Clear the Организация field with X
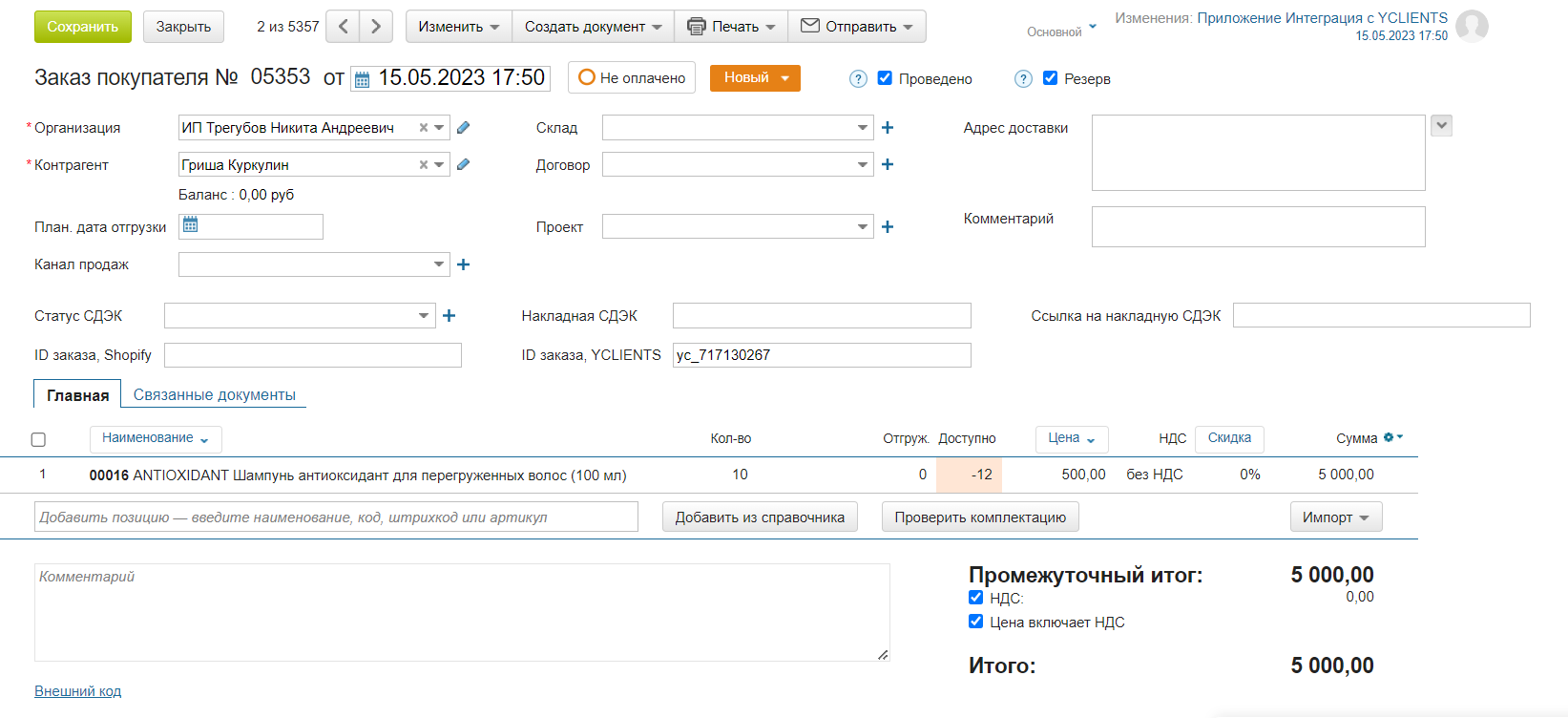Viewport: 1568px width, 718px height. (x=424, y=127)
